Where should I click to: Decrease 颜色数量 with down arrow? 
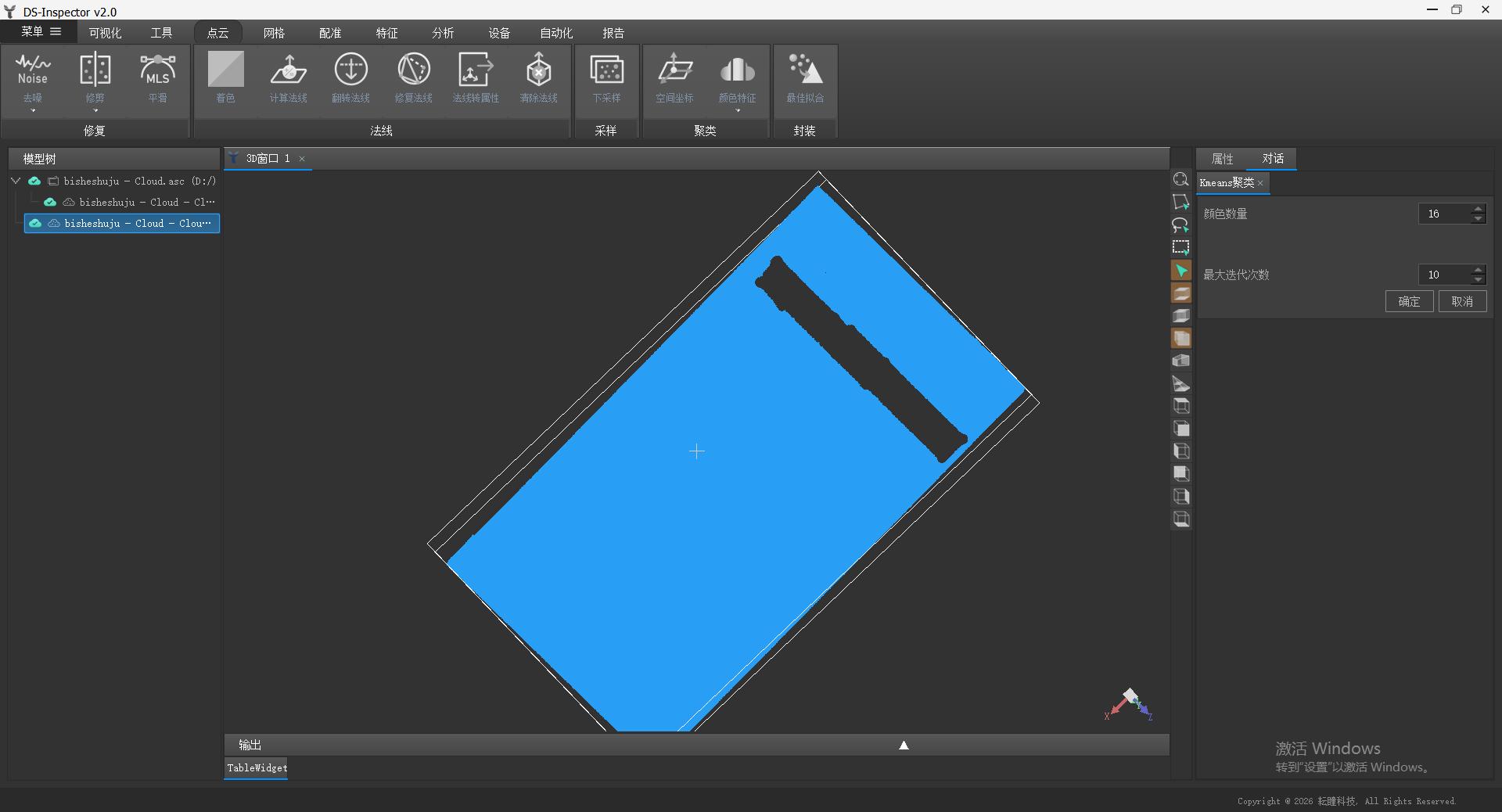1478,218
